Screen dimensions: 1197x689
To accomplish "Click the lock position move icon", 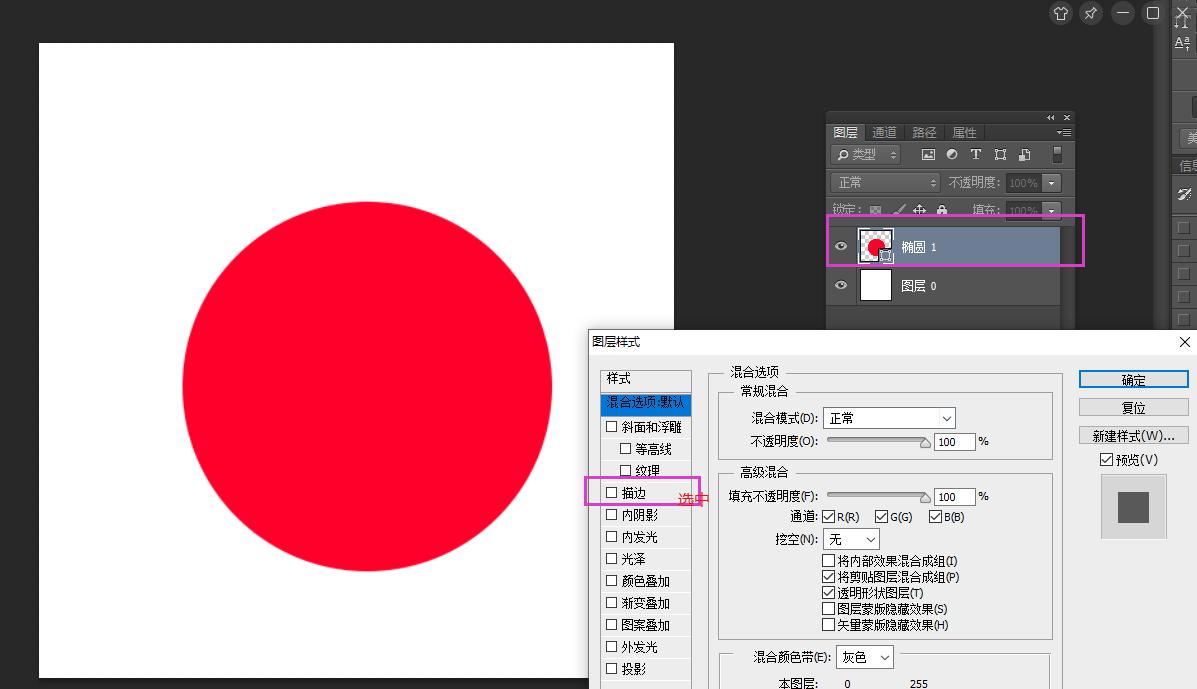I will pyautogui.click(x=920, y=209).
